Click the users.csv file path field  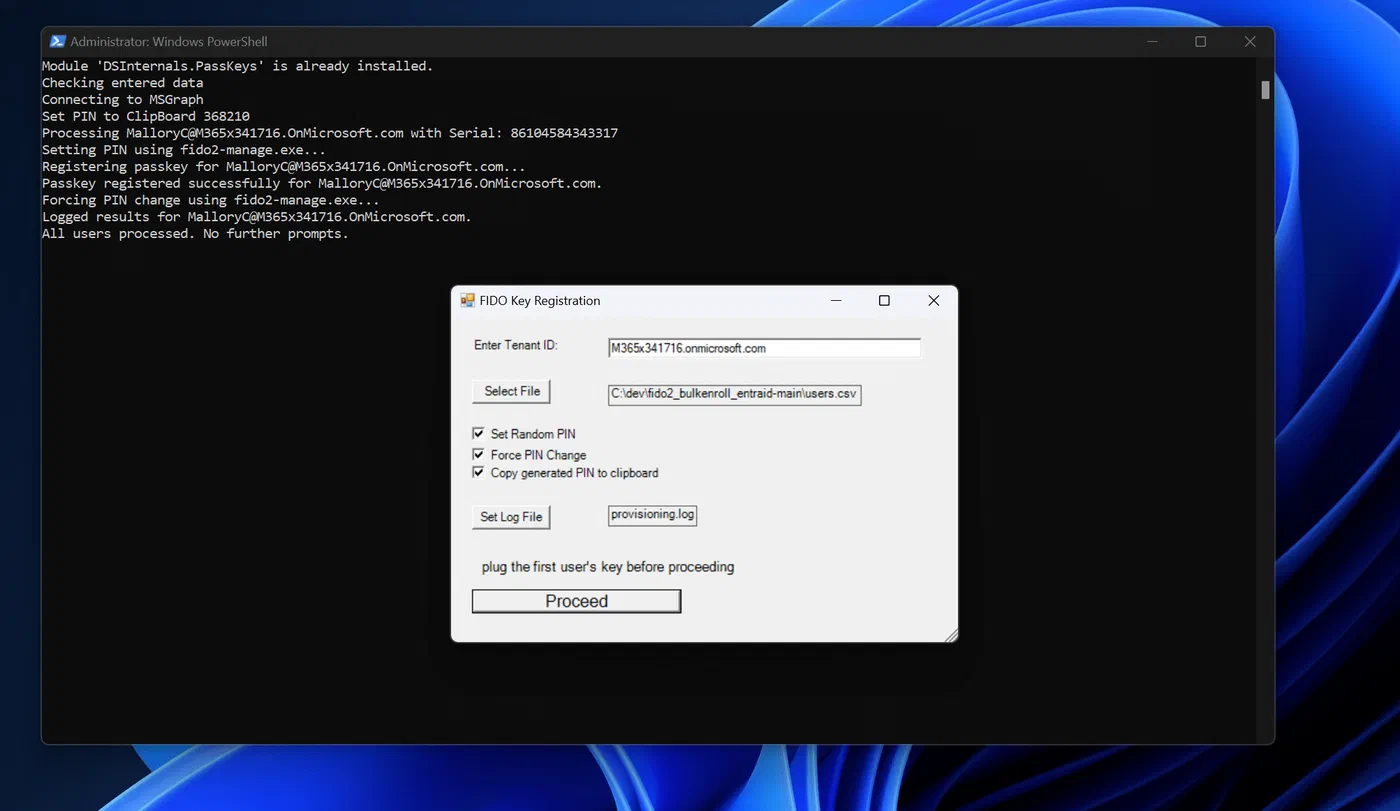tap(734, 394)
